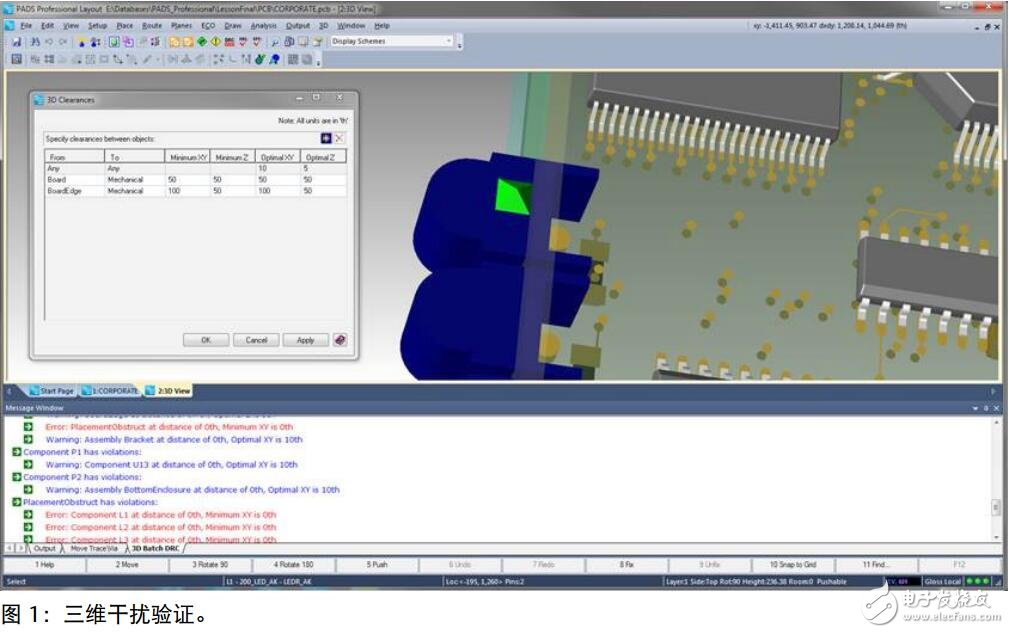Click the green arrow beside Component L1 error
Image resolution: width=1009 pixels, height=633 pixels.
(29, 515)
